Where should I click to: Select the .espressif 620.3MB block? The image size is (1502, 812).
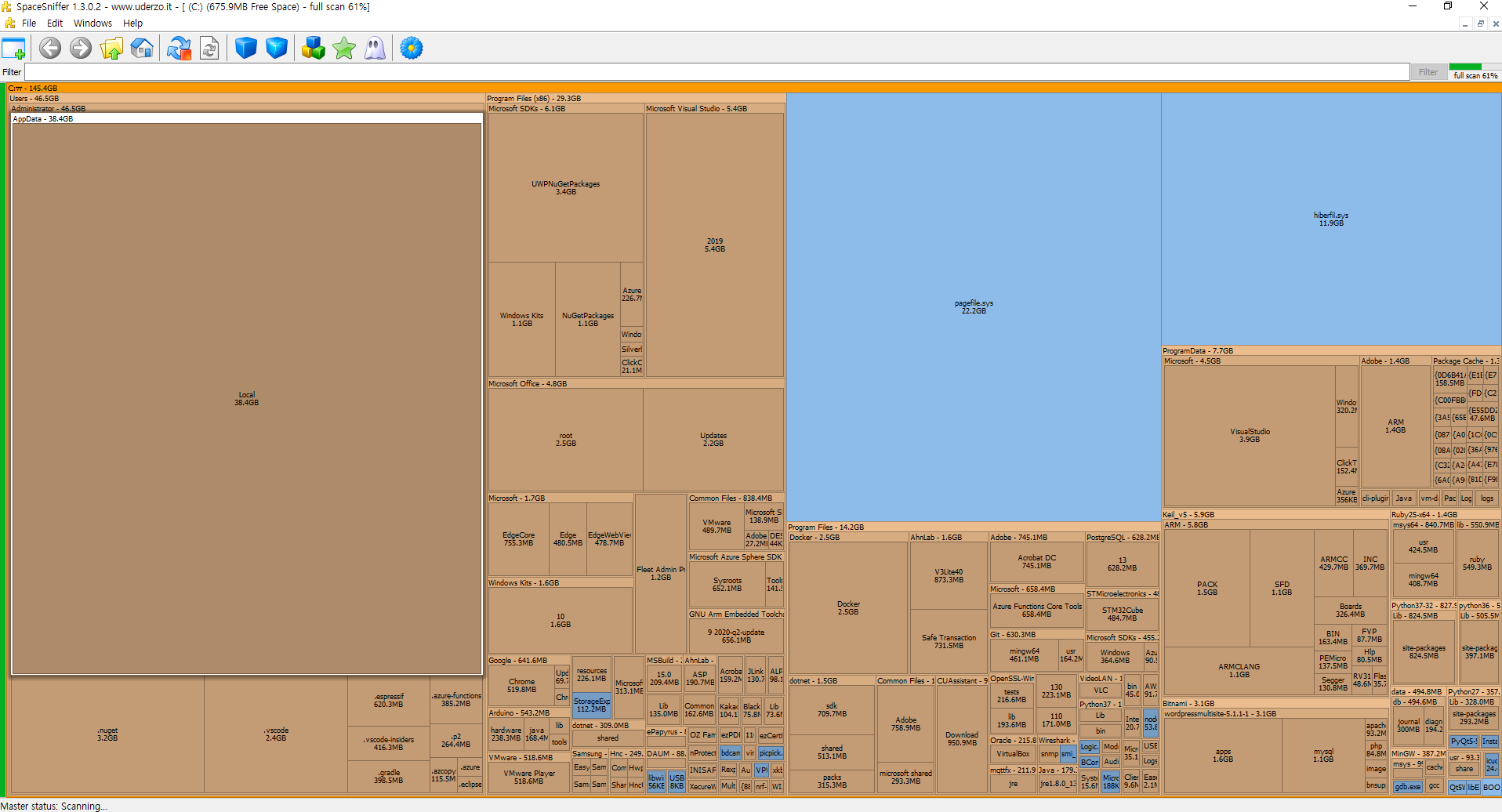(x=388, y=701)
